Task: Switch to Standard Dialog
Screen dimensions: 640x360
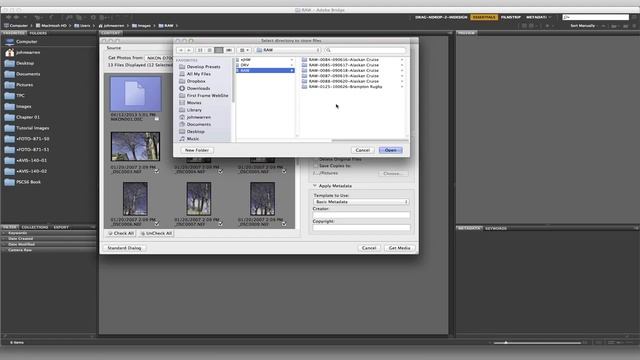Action: tap(124, 248)
